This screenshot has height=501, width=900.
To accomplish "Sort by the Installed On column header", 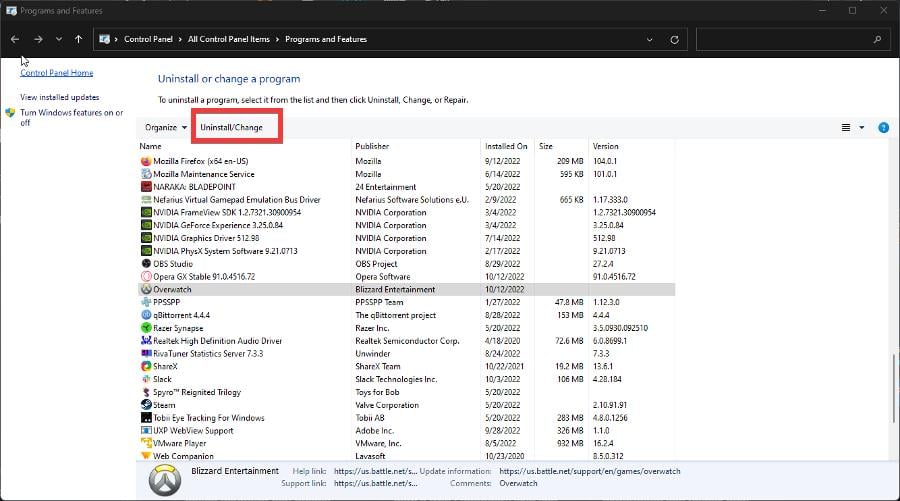I will [507, 146].
